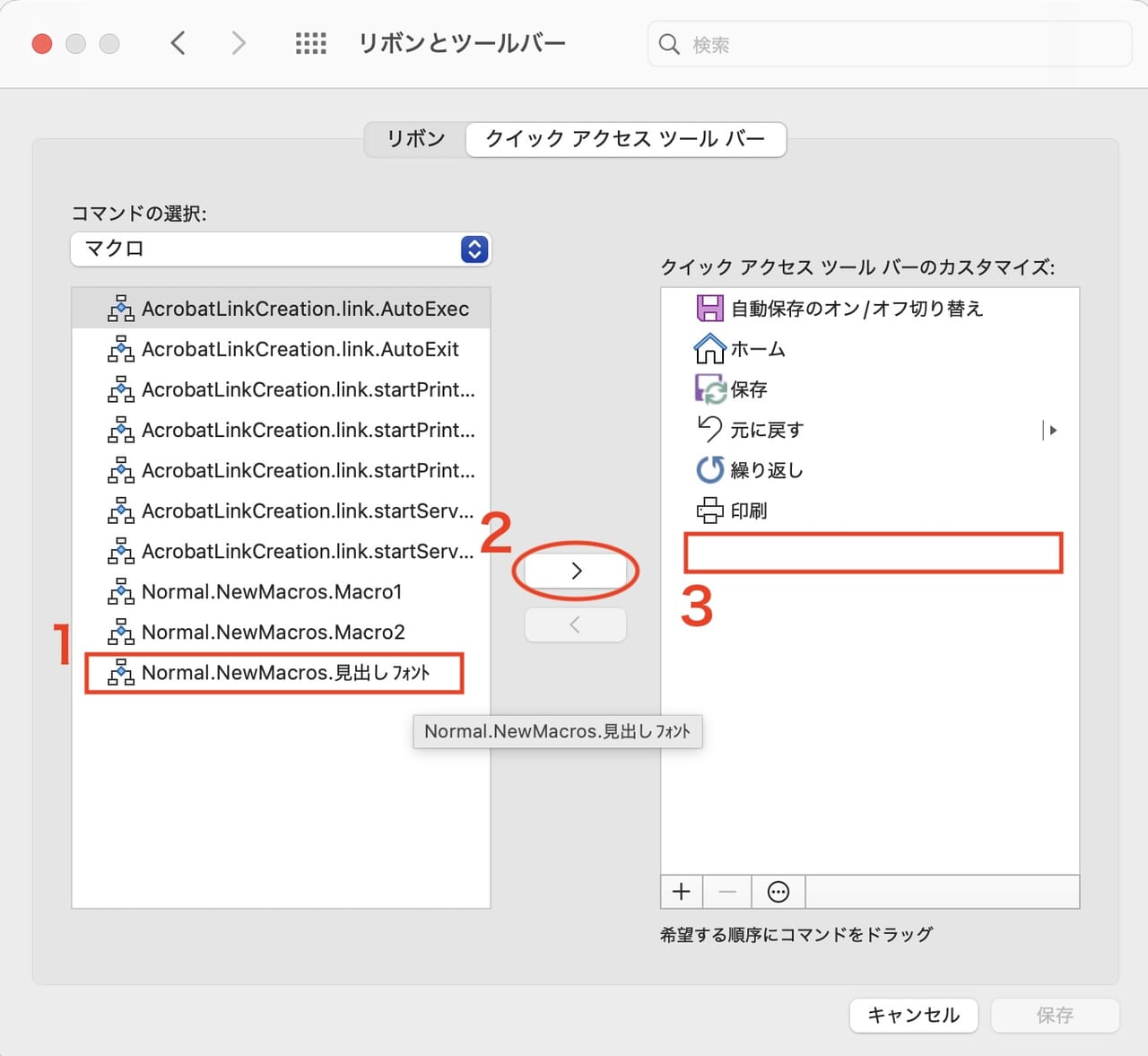The image size is (1148, 1056).
Task: Select 自動保存のオン/オフ切り替え toolbar entry
Action: (x=870, y=309)
